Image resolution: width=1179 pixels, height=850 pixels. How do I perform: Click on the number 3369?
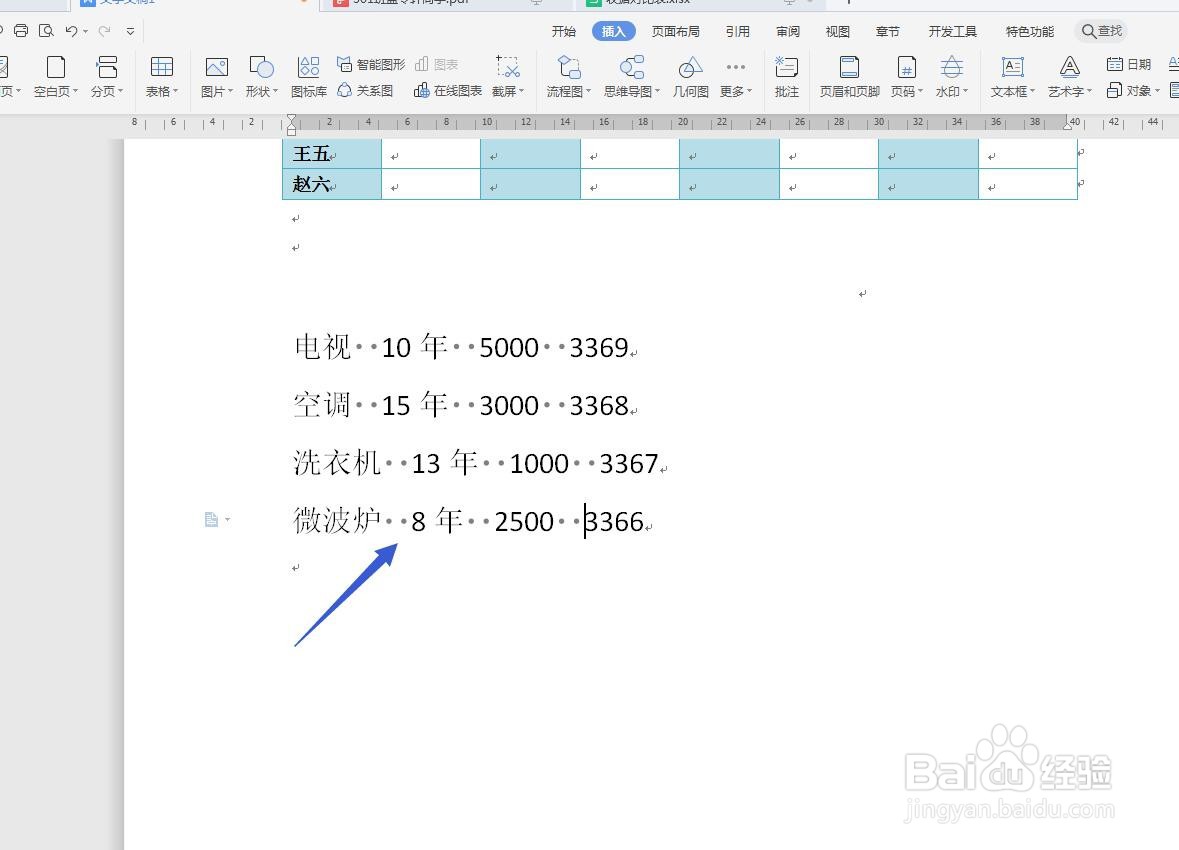599,348
